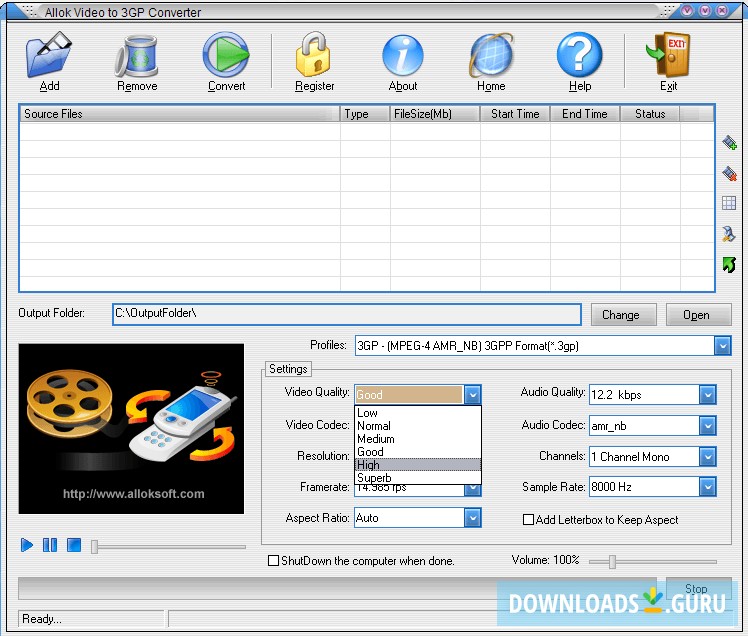Screen dimensions: 748x636
Task: Open the Register padlock icon
Action: pos(313,54)
